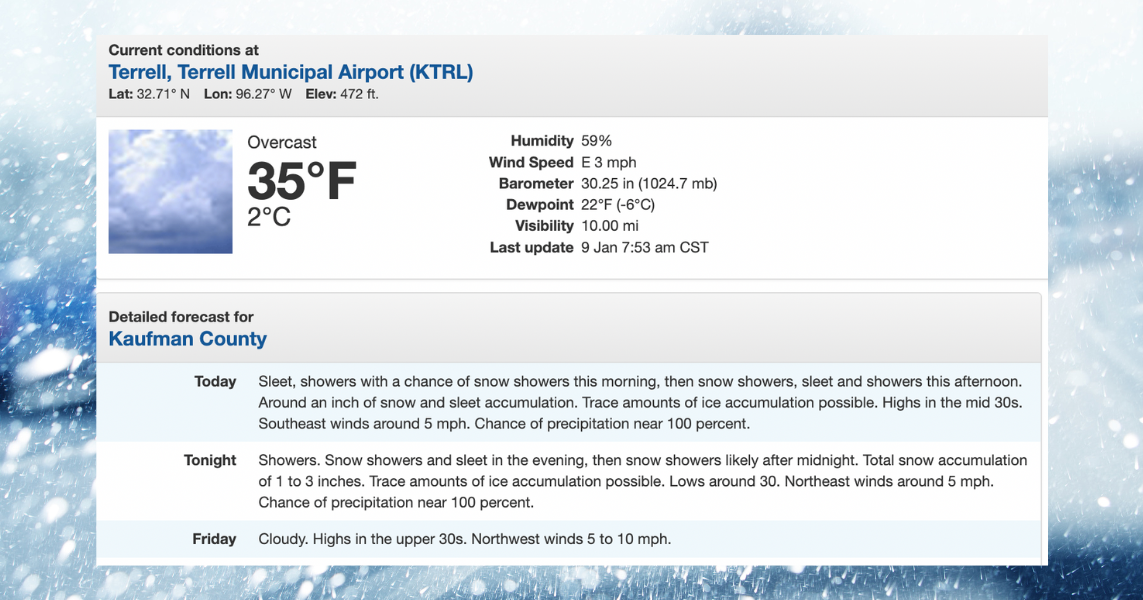Screen dimensions: 1143x600
Task: Select the 35°F temperature reading
Action: 300,184
